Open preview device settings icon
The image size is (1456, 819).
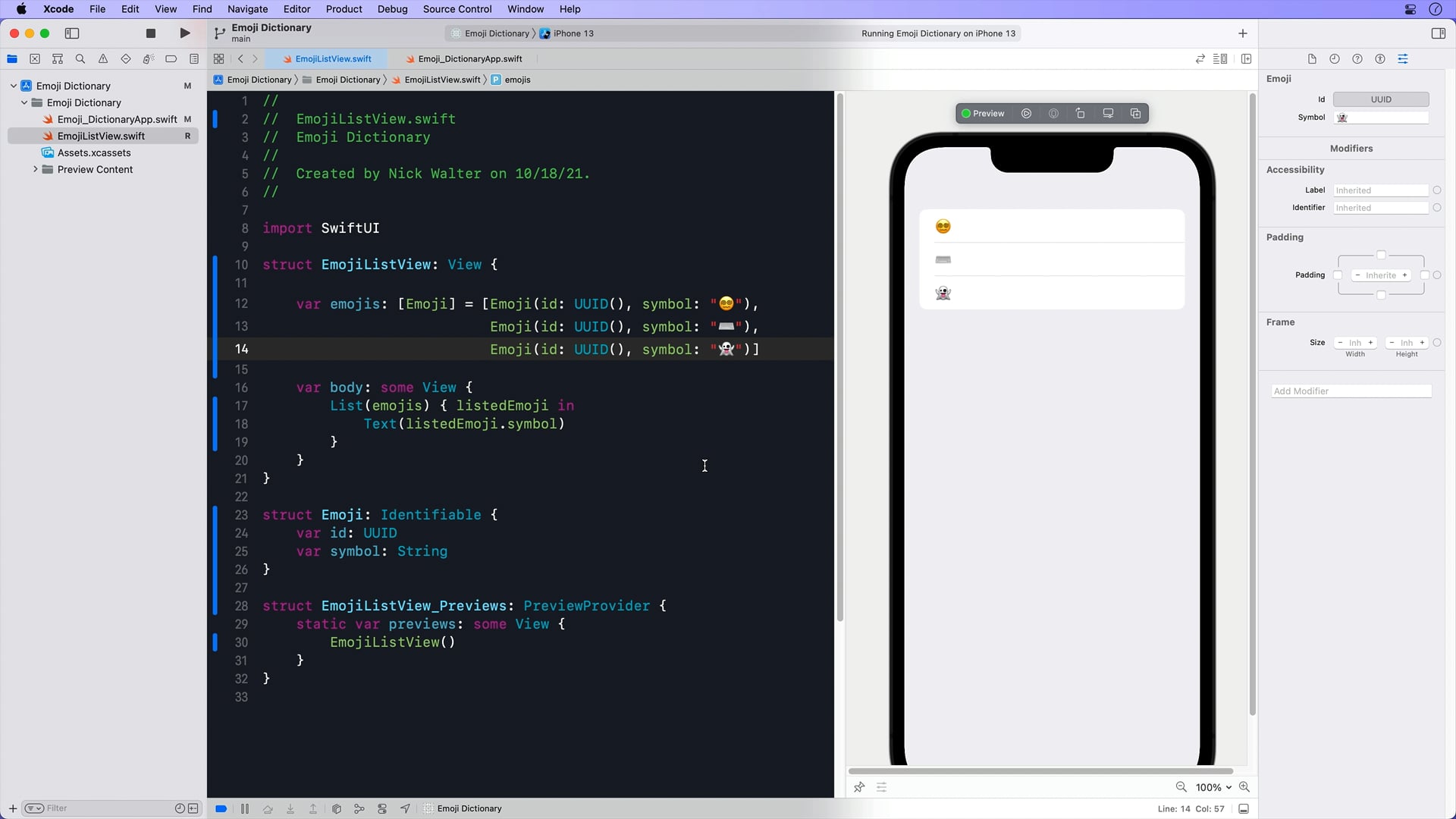coord(1108,114)
